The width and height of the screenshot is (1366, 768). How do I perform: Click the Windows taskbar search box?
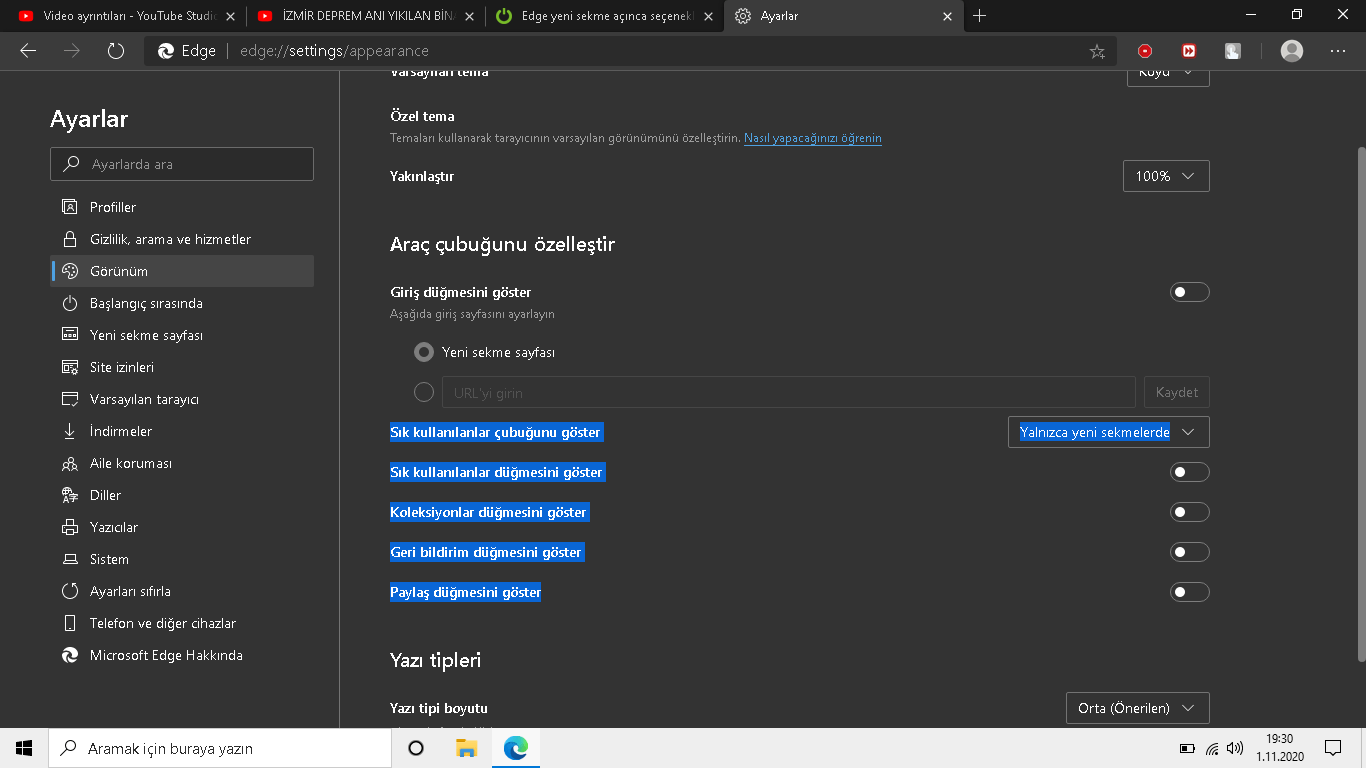[220, 748]
